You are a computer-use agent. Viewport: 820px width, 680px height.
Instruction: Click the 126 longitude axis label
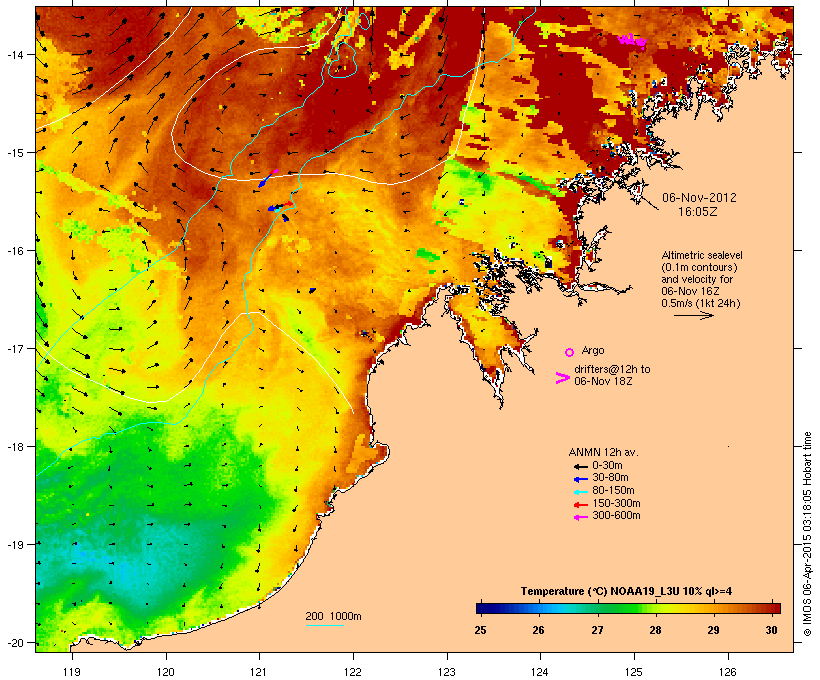[x=728, y=672]
